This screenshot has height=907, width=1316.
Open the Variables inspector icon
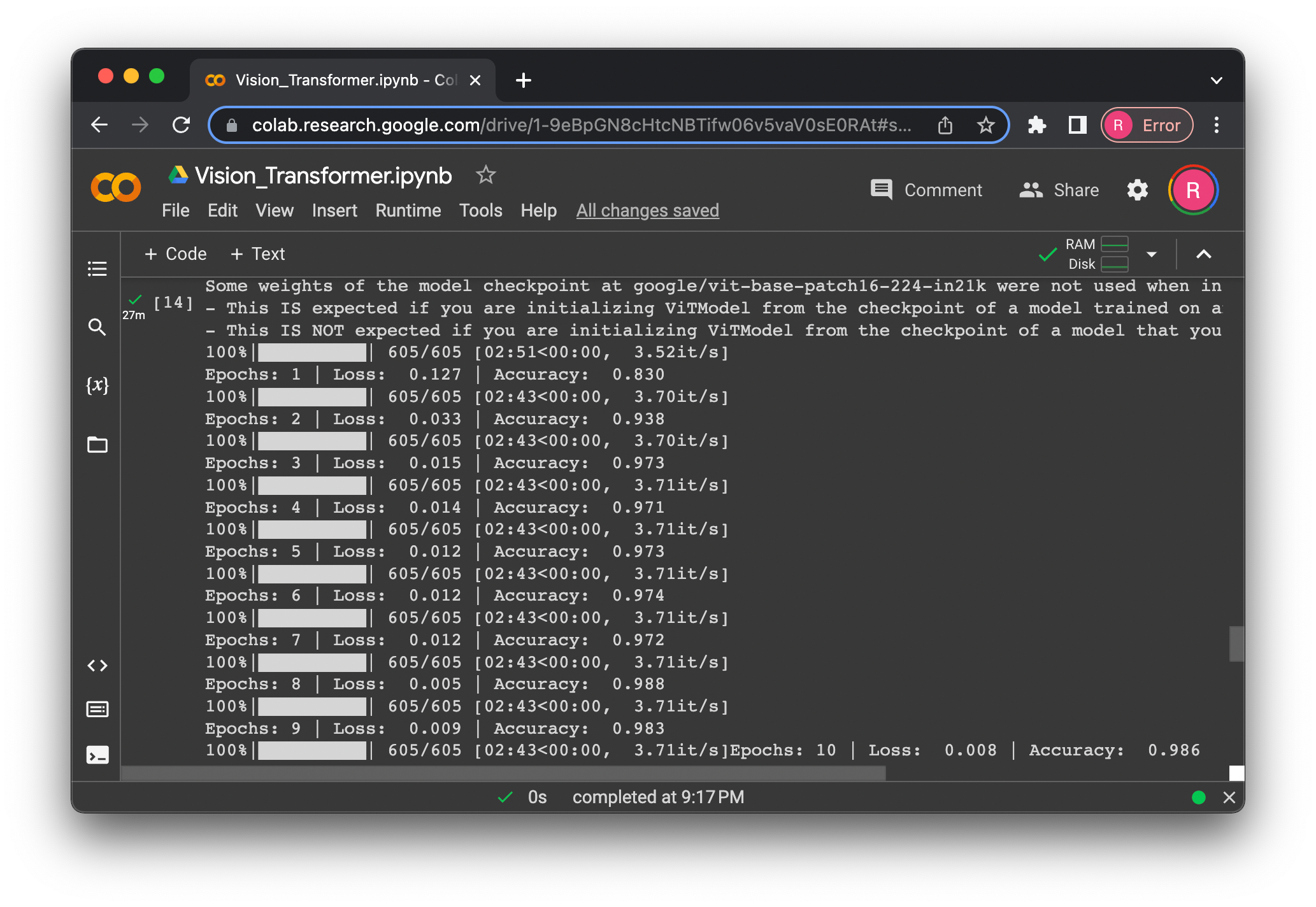tap(97, 385)
